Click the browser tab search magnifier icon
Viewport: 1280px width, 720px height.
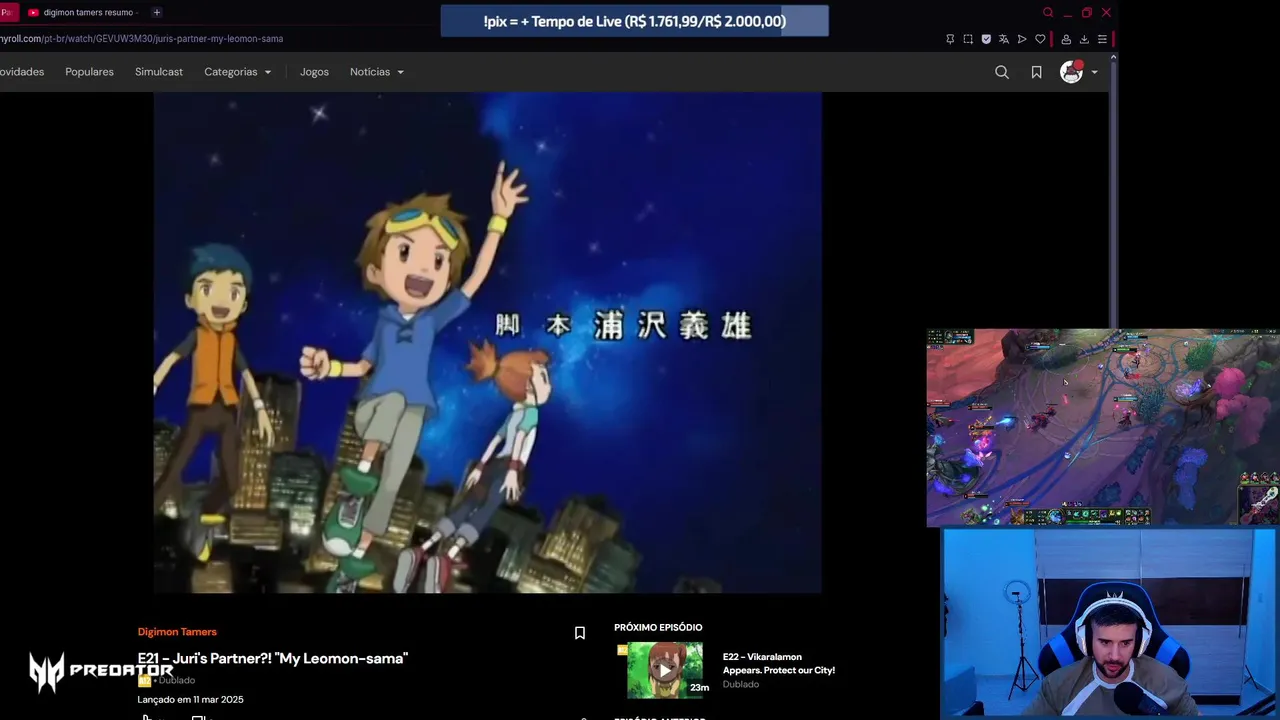[x=1048, y=12]
